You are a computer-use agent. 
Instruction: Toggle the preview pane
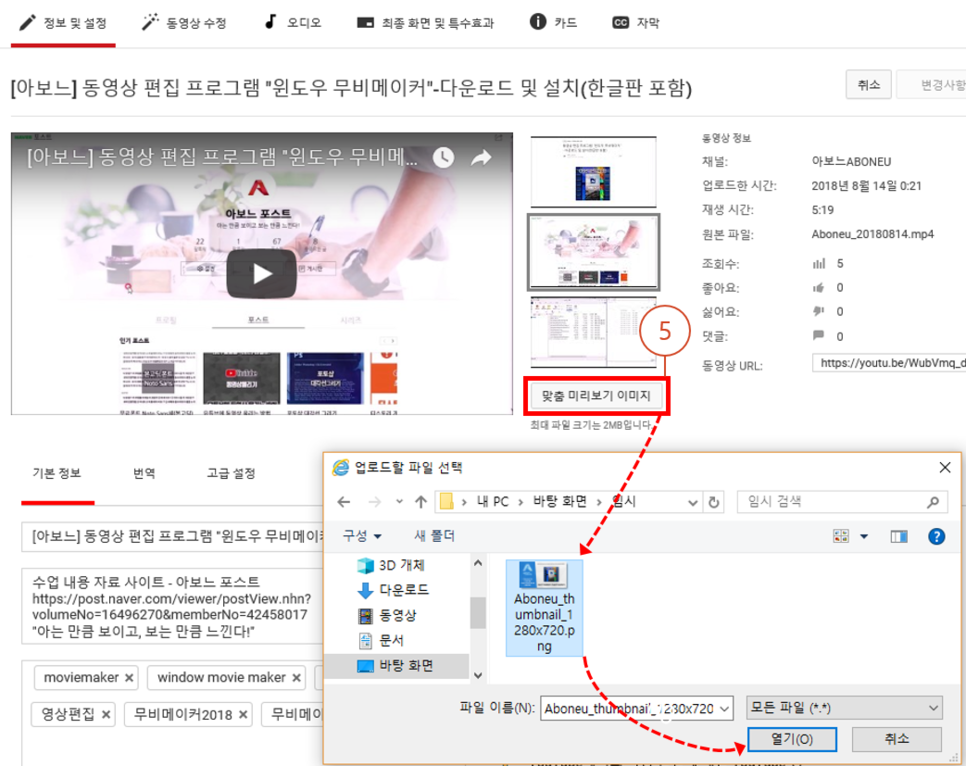point(899,537)
